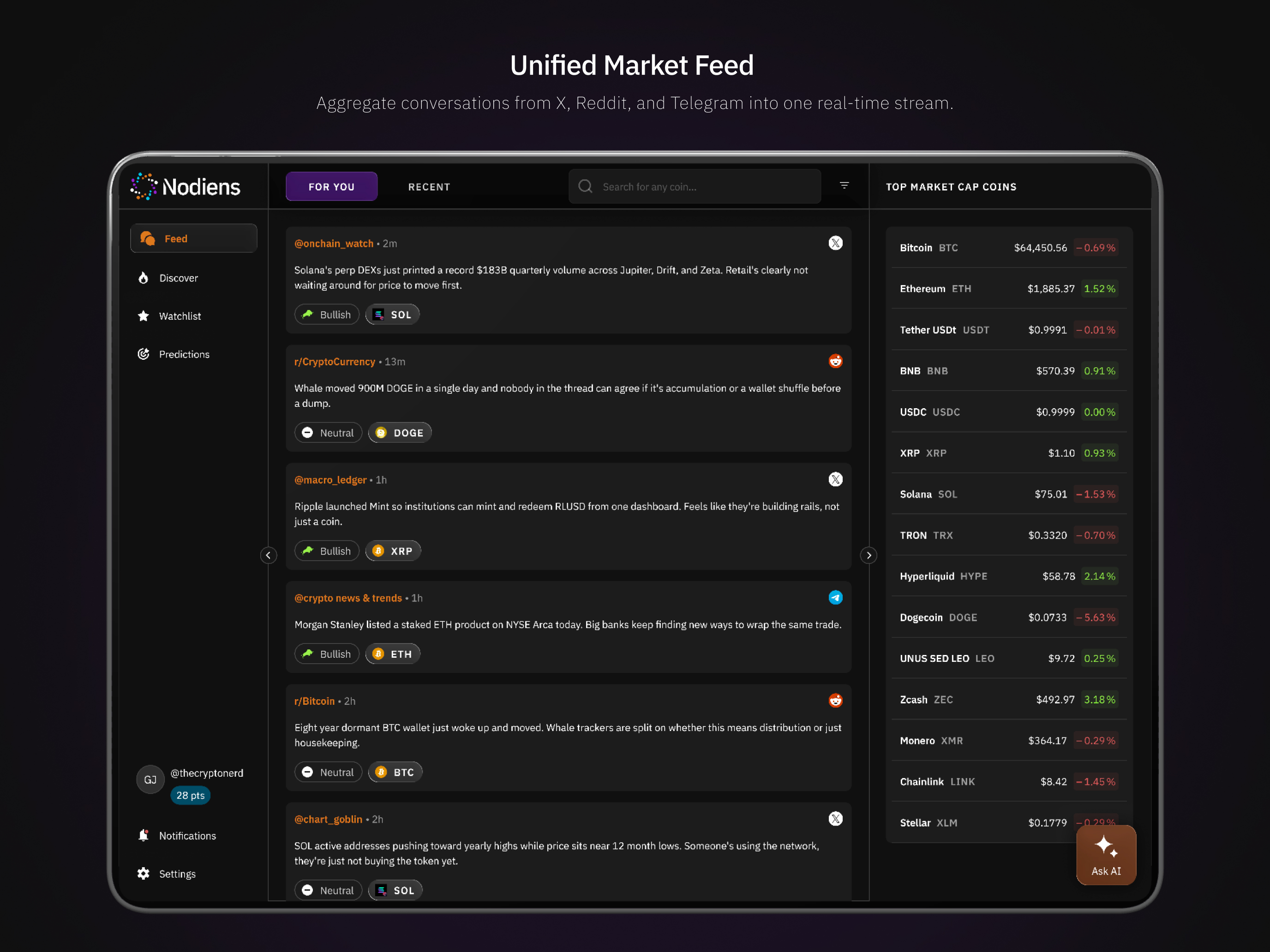Collapse the right market cap panel chevron
The image size is (1270, 952).
869,555
